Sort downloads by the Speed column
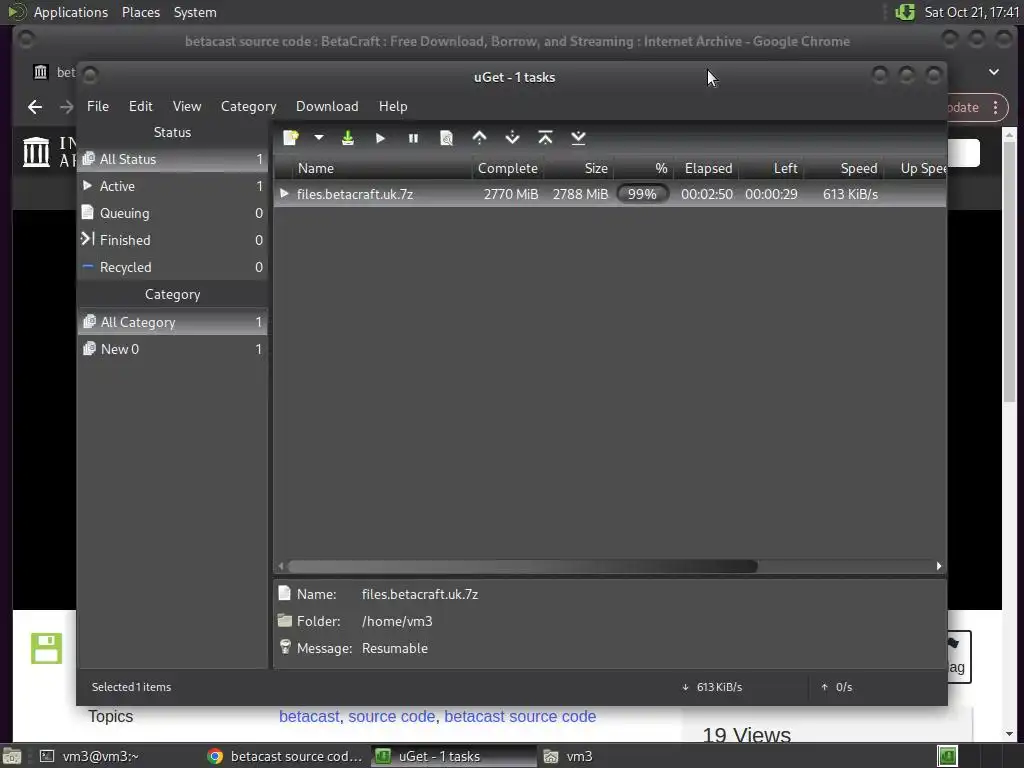Screen dimensions: 1024x768 844,168
